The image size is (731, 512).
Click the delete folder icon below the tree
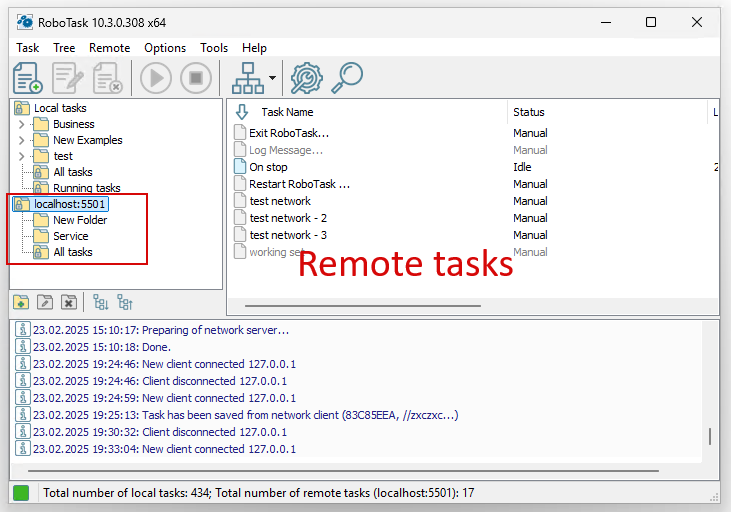coord(69,303)
